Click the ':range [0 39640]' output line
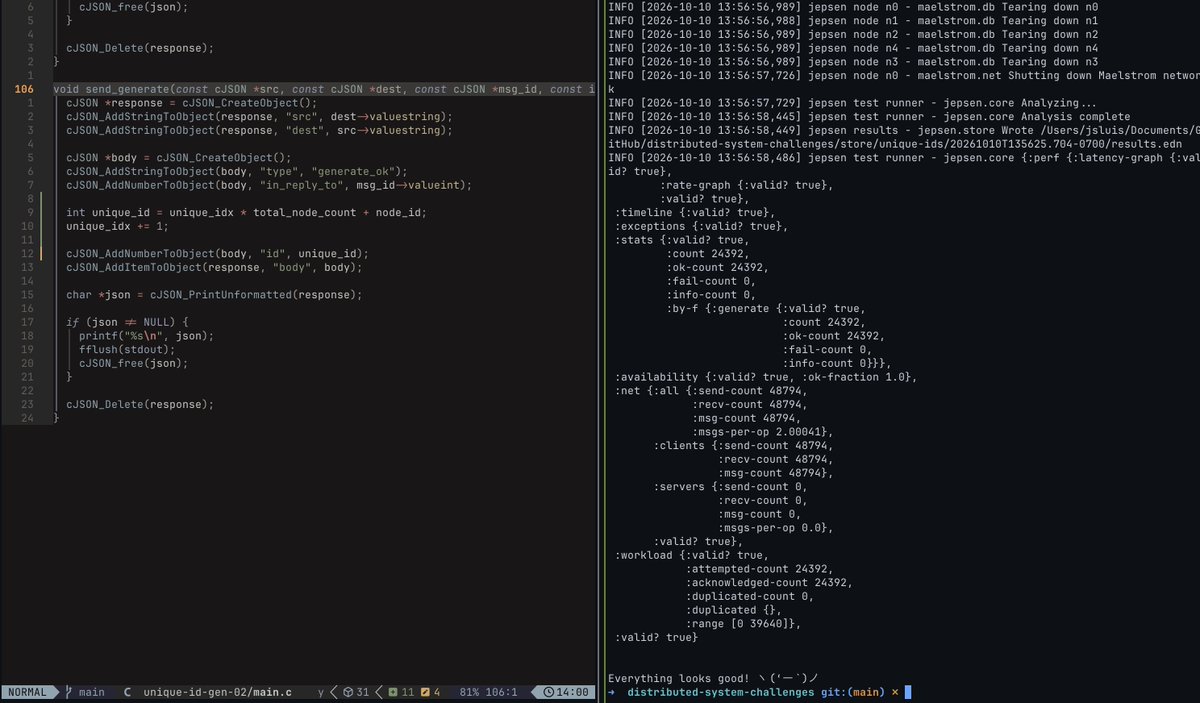Screen dimensions: 1200x703 (744, 623)
